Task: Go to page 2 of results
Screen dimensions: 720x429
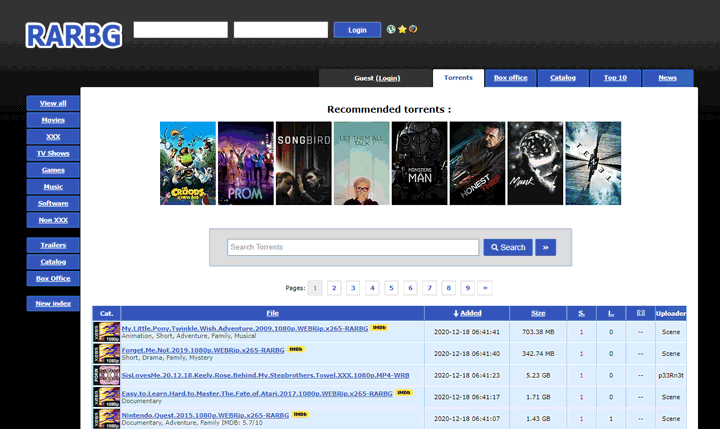Action: 334,288
